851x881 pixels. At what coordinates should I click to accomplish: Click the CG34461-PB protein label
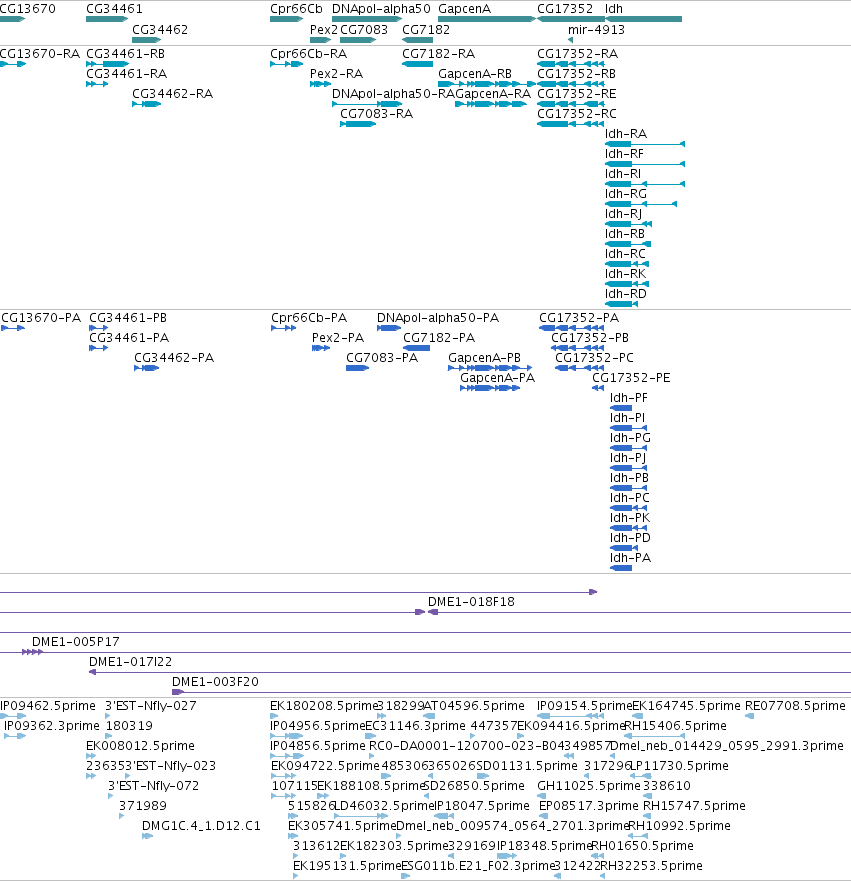pyautogui.click(x=128, y=318)
